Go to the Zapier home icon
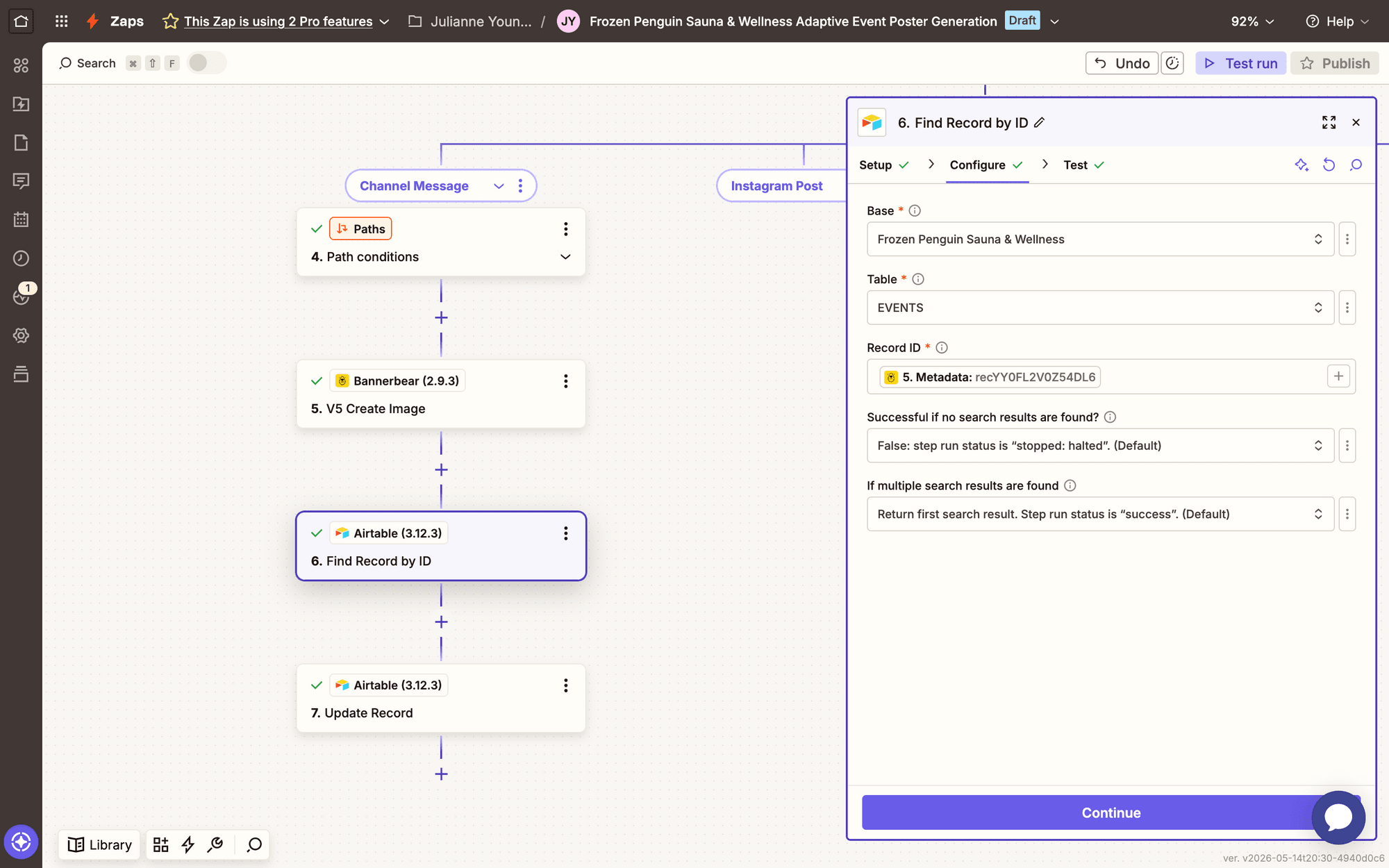1389x868 pixels. (21, 21)
